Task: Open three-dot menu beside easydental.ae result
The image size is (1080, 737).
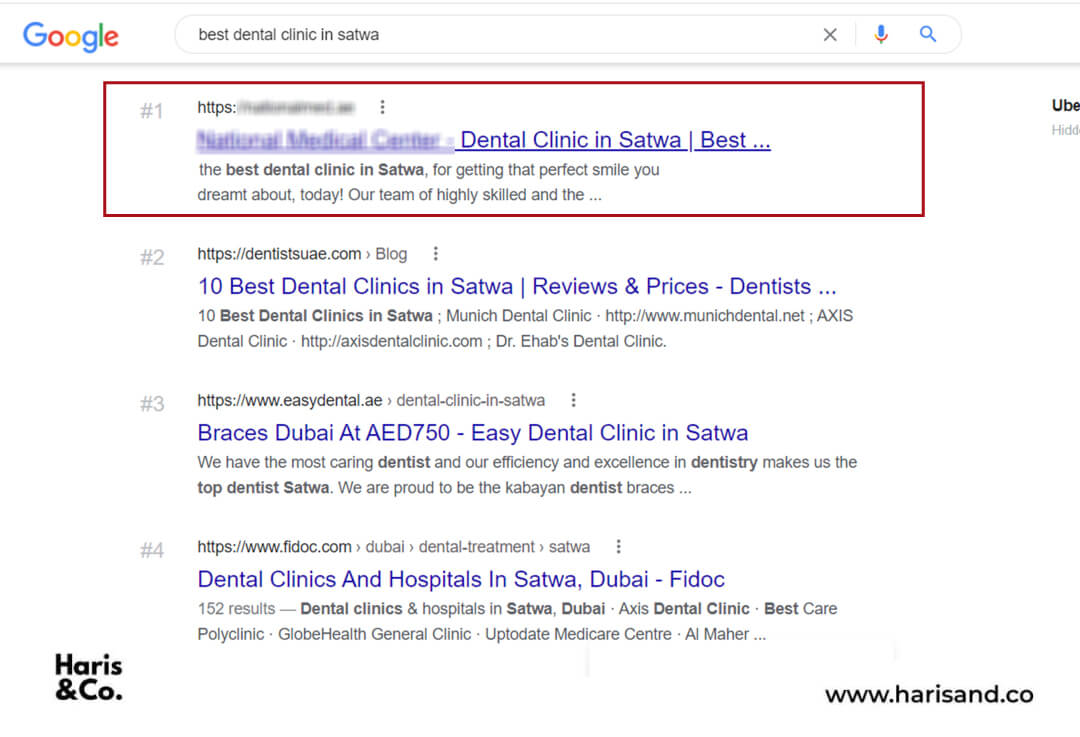Action: coord(573,400)
